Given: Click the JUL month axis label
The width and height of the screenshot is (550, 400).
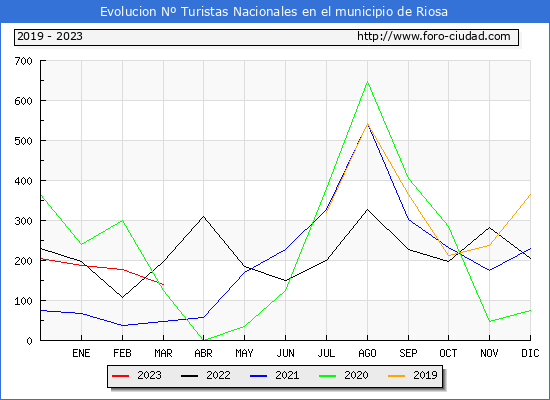Looking at the screenshot, I should pos(327,353).
